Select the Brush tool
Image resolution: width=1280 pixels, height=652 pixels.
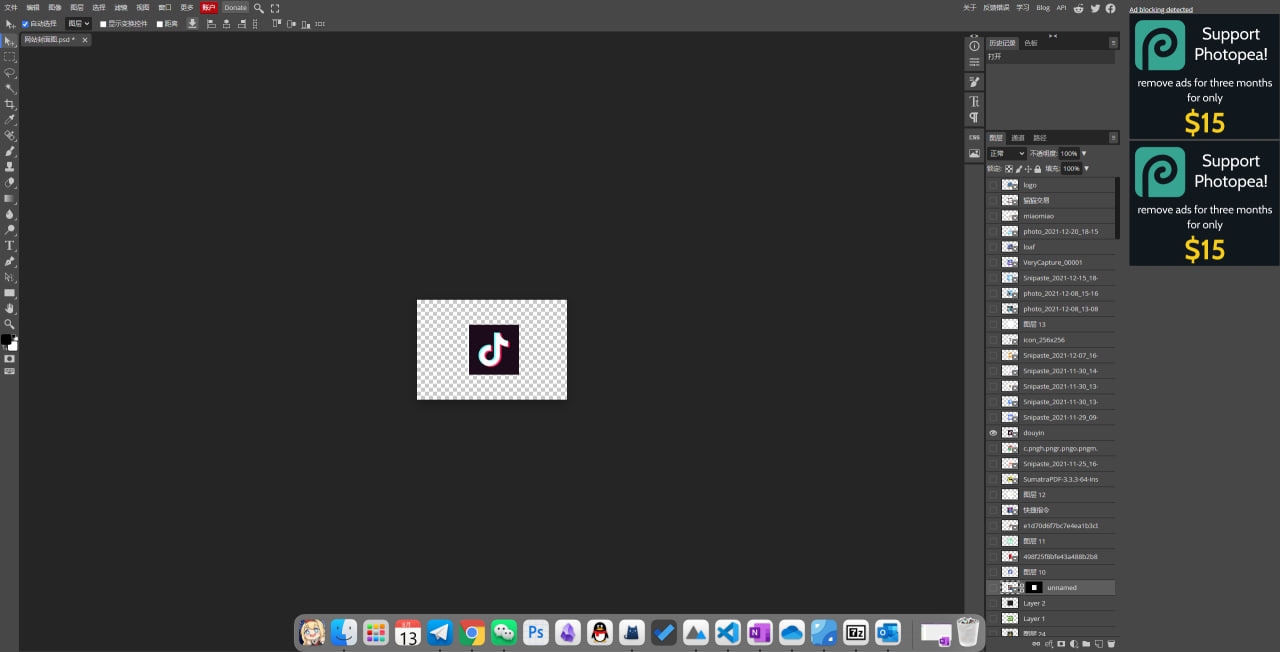(x=10, y=151)
